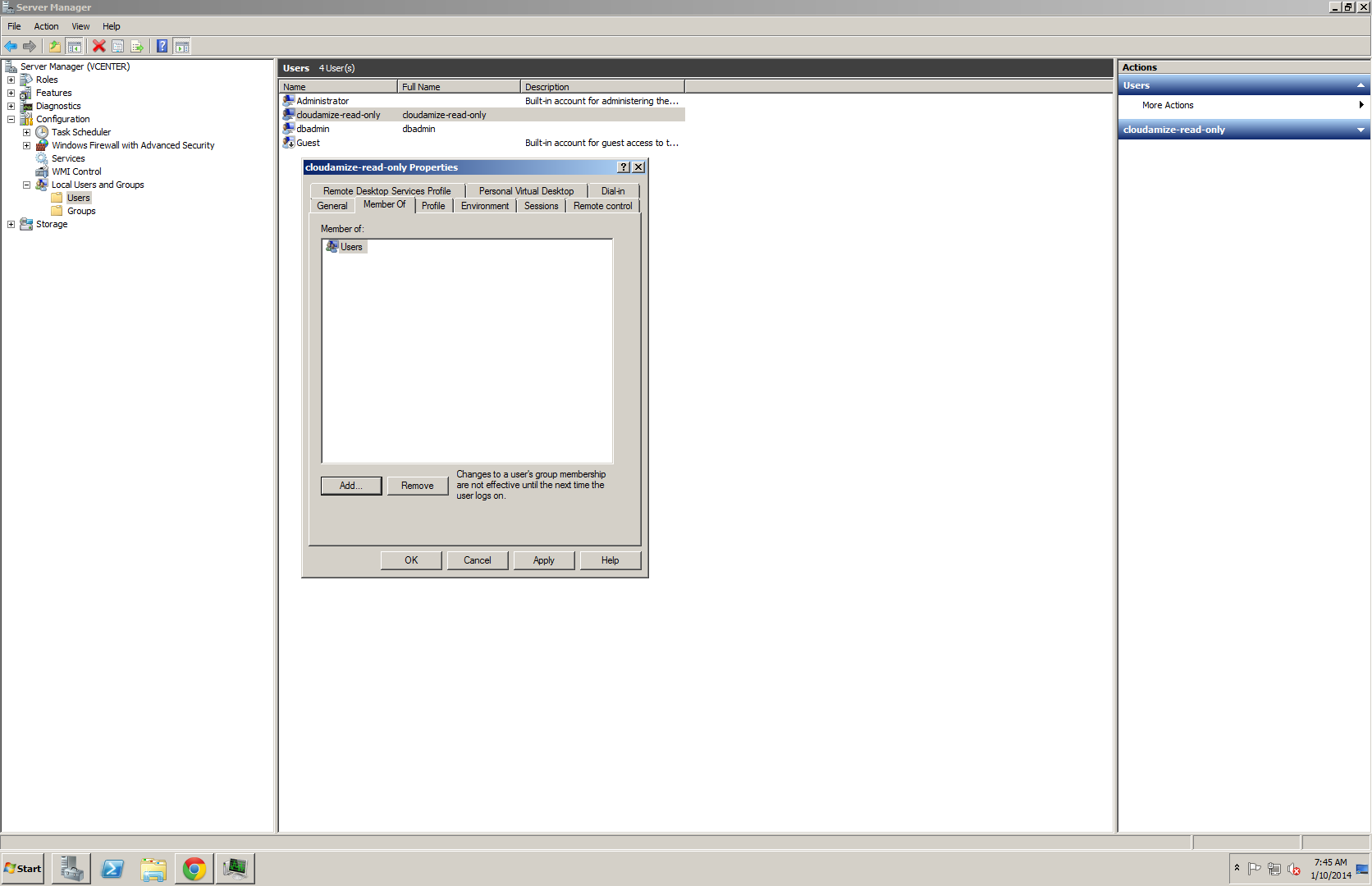This screenshot has height=886, width=1372.
Task: Open Help using the question mark toolbar icon
Action: pos(162,46)
